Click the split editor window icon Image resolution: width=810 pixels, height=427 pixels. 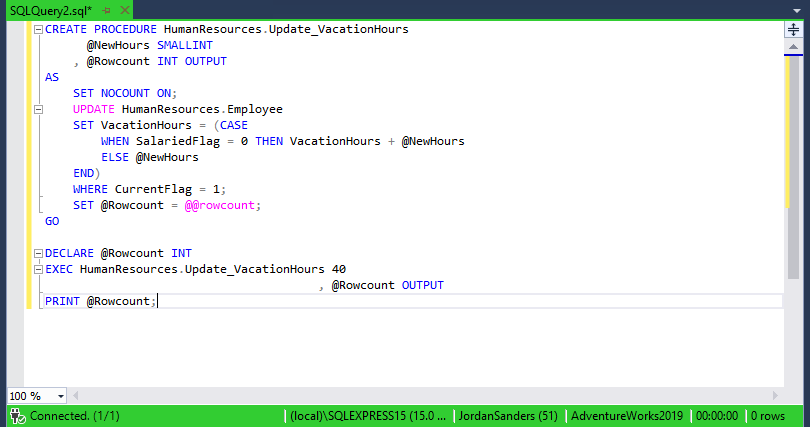pyautogui.click(x=793, y=29)
